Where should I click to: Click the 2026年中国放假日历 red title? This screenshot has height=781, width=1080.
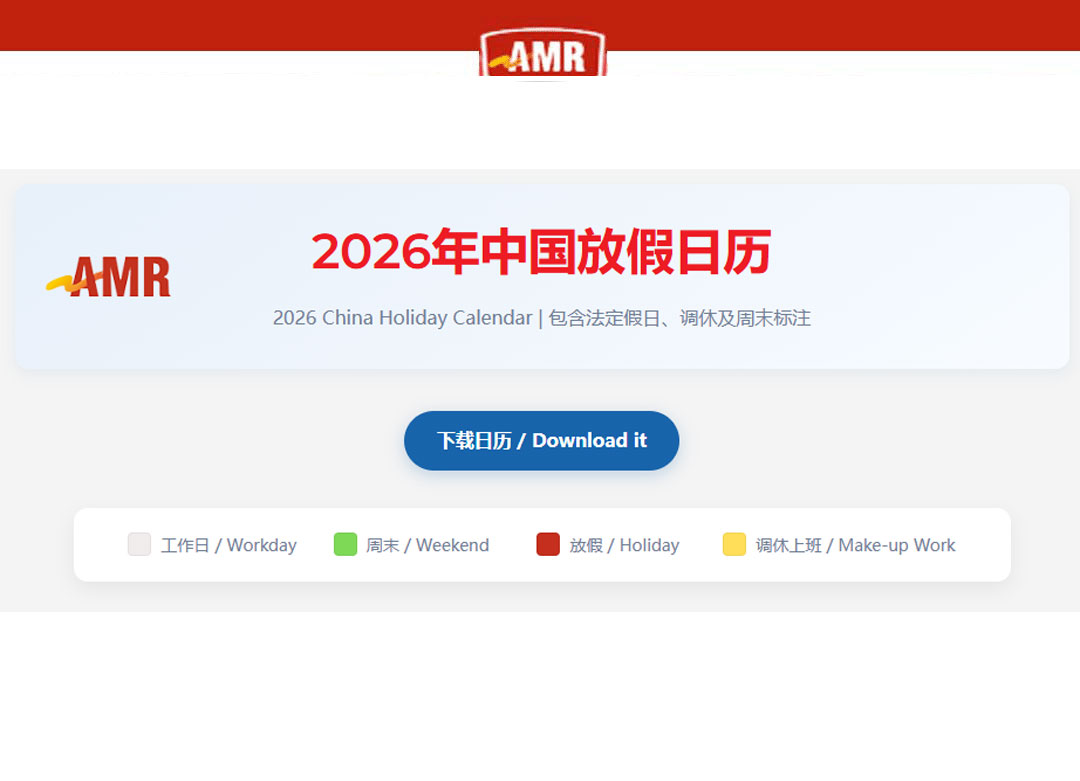pyautogui.click(x=541, y=252)
